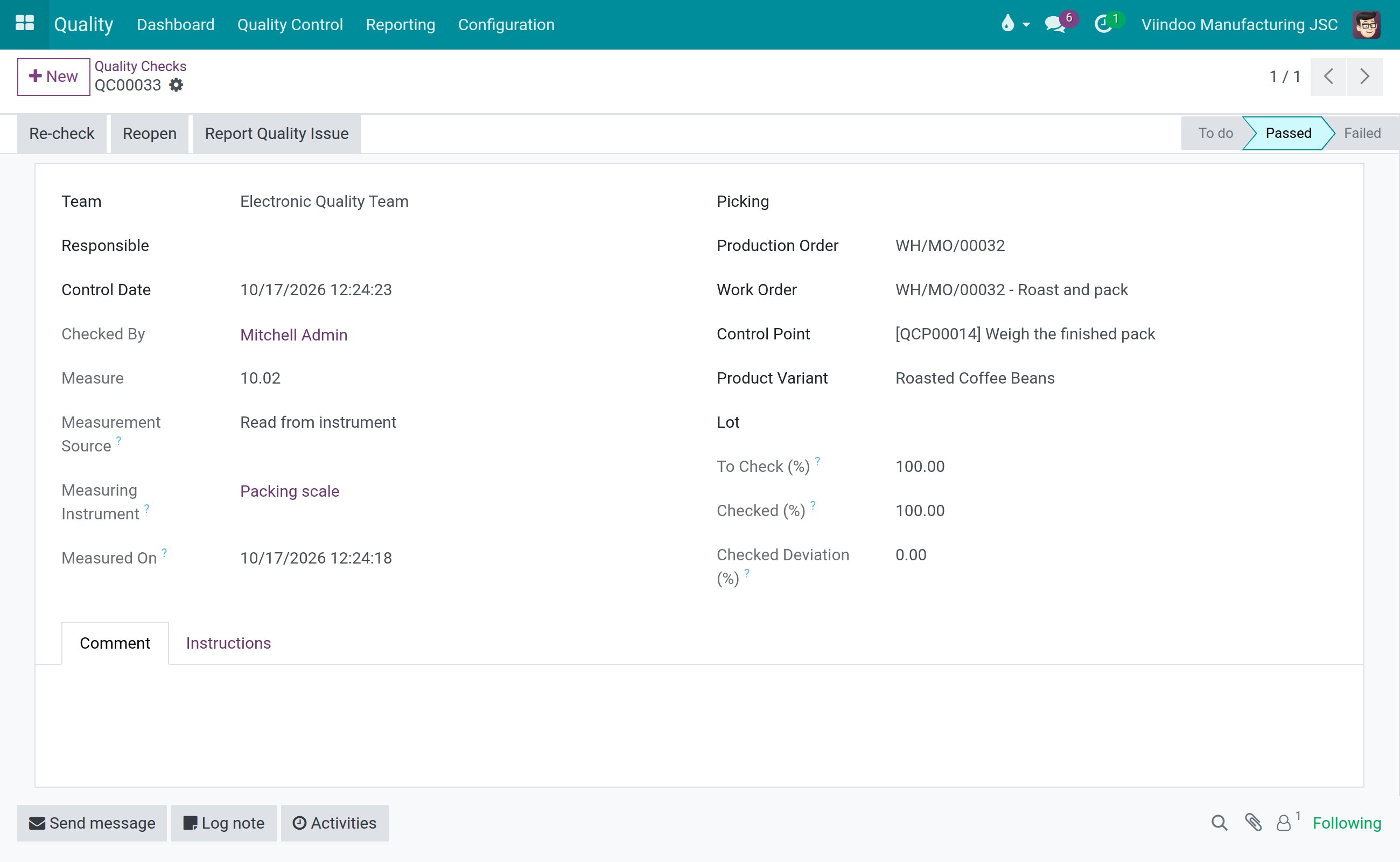Click the Re-check button
1400x862 pixels.
(61, 134)
